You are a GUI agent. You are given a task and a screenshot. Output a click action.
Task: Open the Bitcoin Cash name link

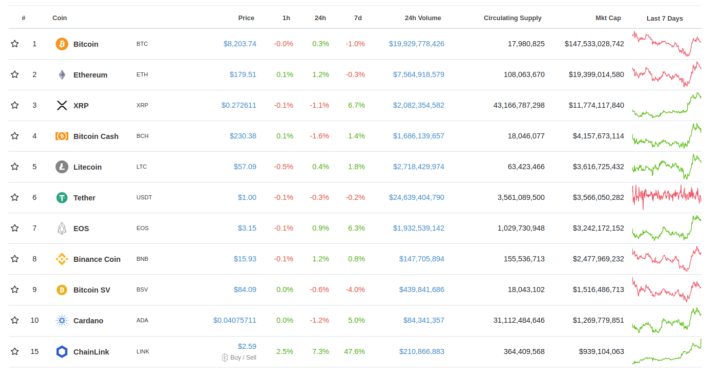(x=96, y=136)
